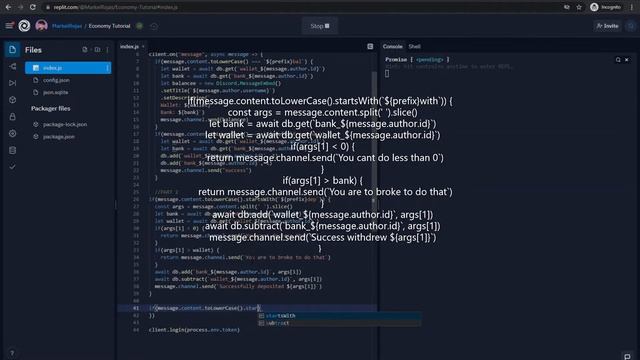Go back using the browser back arrow
The height and width of the screenshot is (360, 640).
pyautogui.click(x=8, y=7)
